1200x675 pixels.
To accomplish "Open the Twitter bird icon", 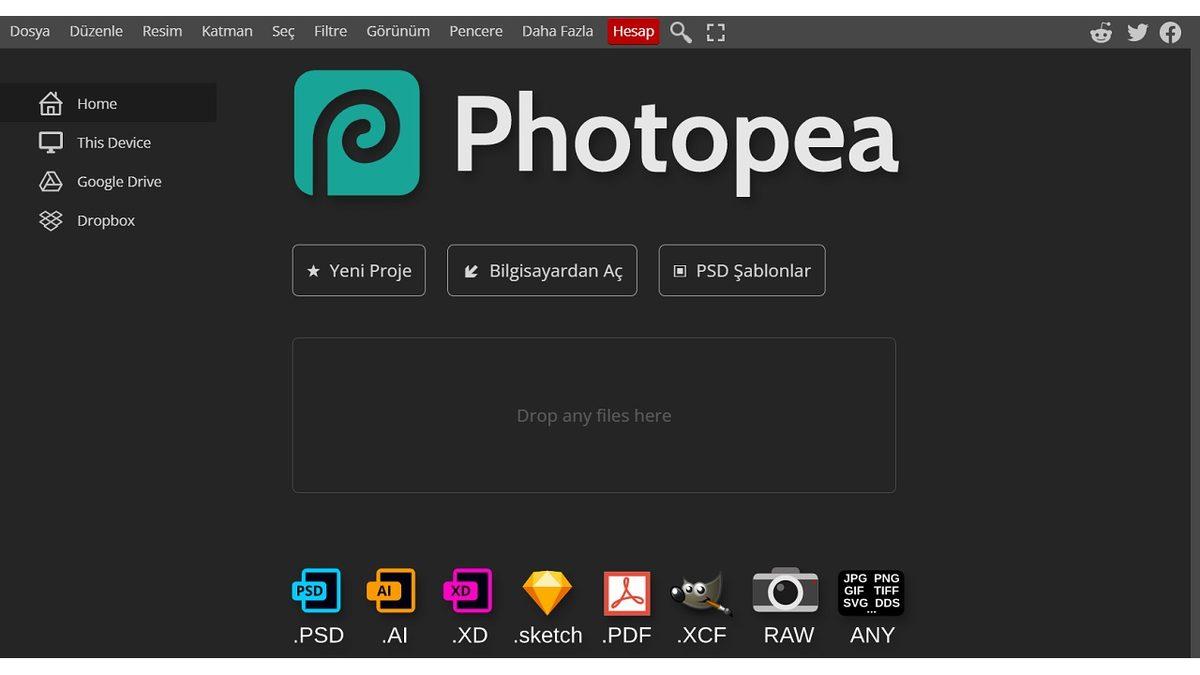I will tap(1137, 32).
